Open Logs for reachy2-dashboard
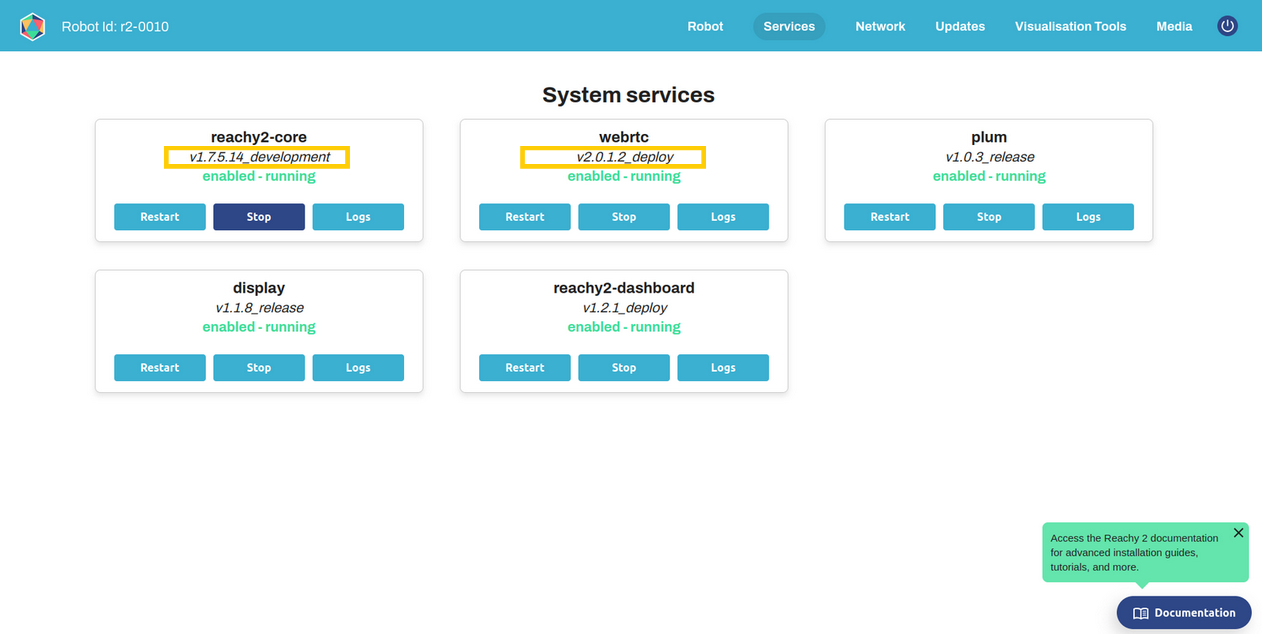The image size is (1262, 634). point(723,368)
